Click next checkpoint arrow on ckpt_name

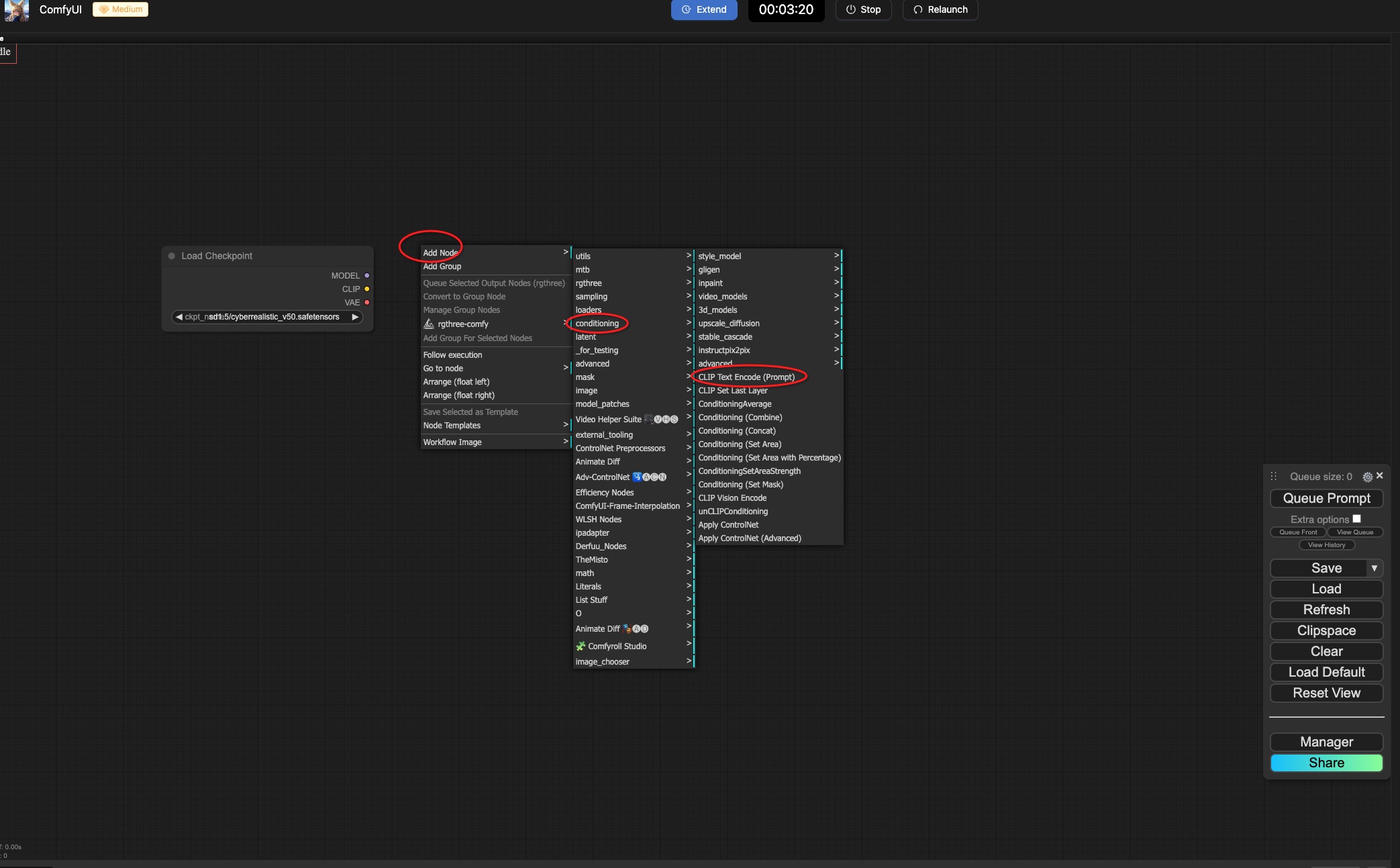point(355,317)
